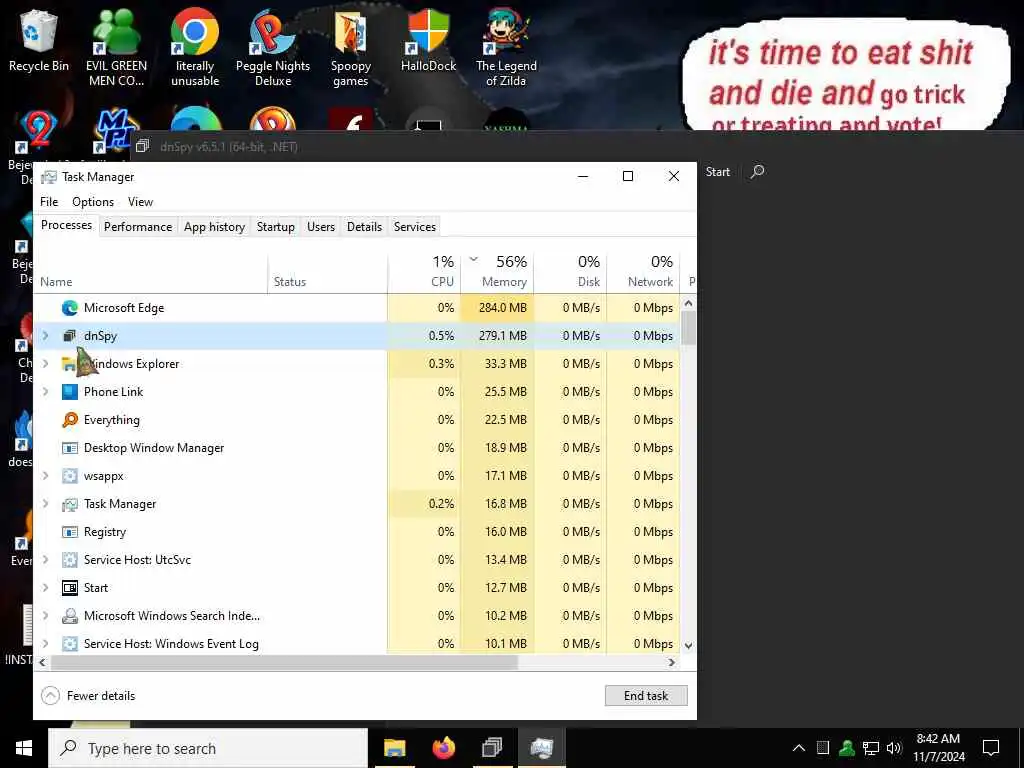The image size is (1024, 768).
Task: Switch to the Services tab
Action: 415,227
